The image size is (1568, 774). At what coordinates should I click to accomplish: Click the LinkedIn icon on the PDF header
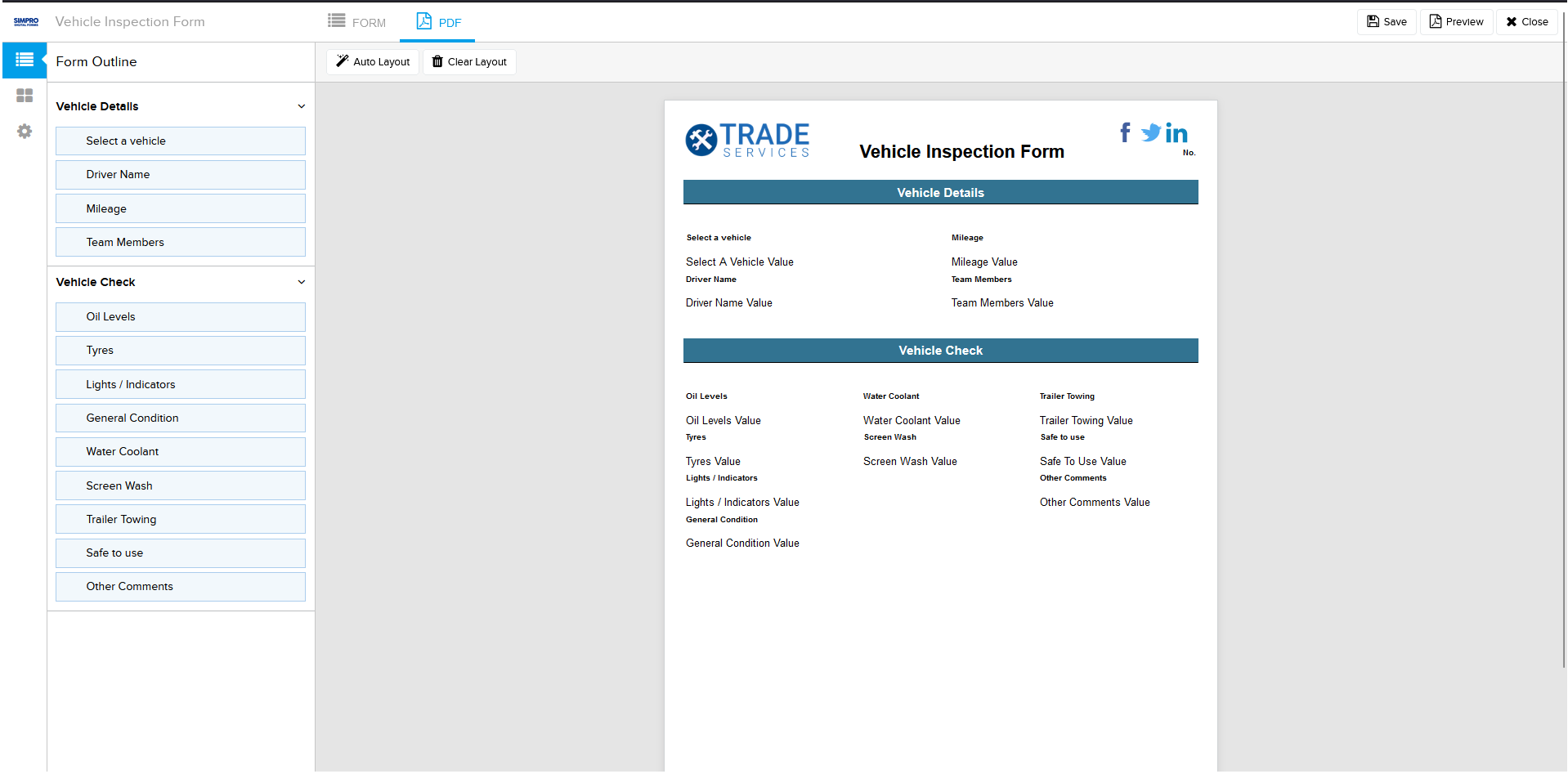coord(1176,133)
